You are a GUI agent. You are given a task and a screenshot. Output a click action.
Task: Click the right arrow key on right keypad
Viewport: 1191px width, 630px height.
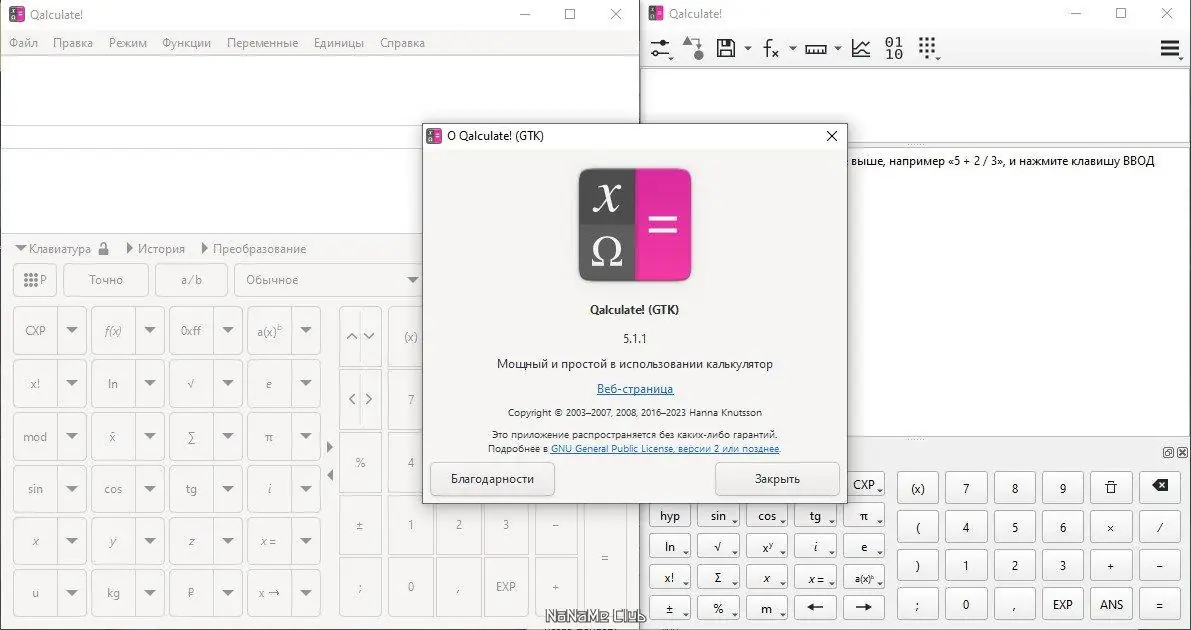point(864,608)
